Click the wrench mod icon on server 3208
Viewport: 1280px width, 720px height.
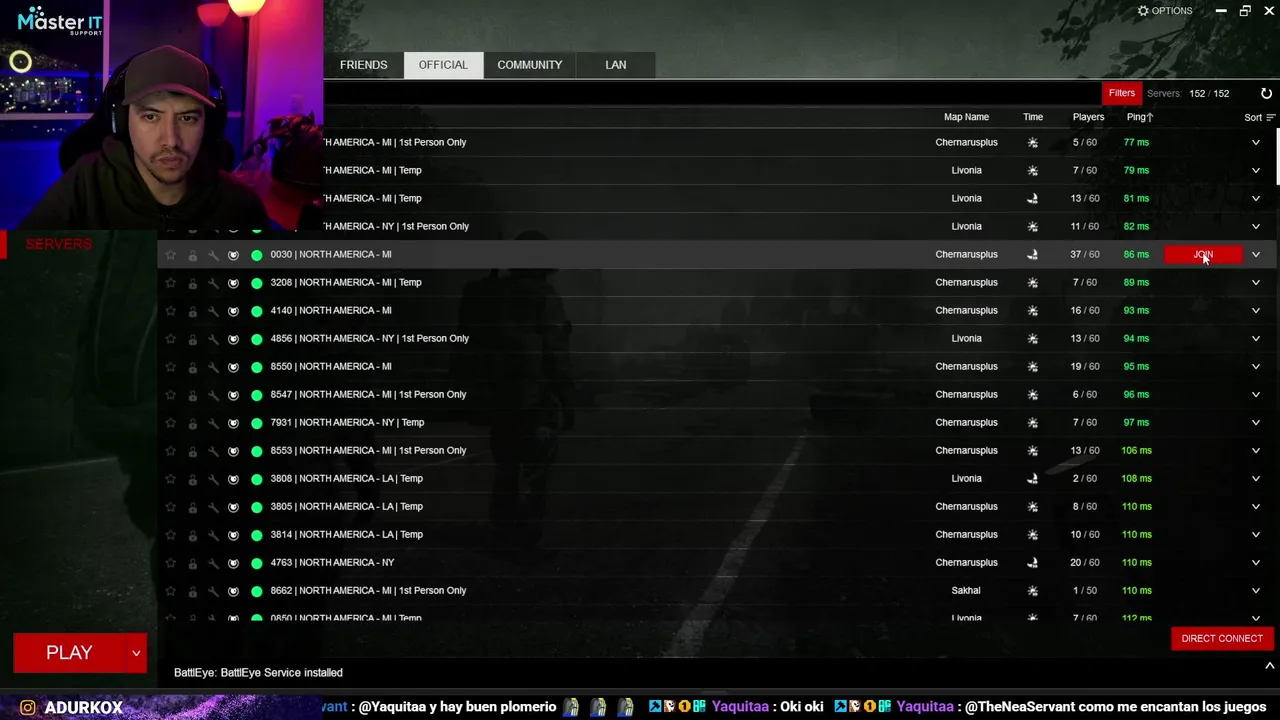tap(213, 283)
